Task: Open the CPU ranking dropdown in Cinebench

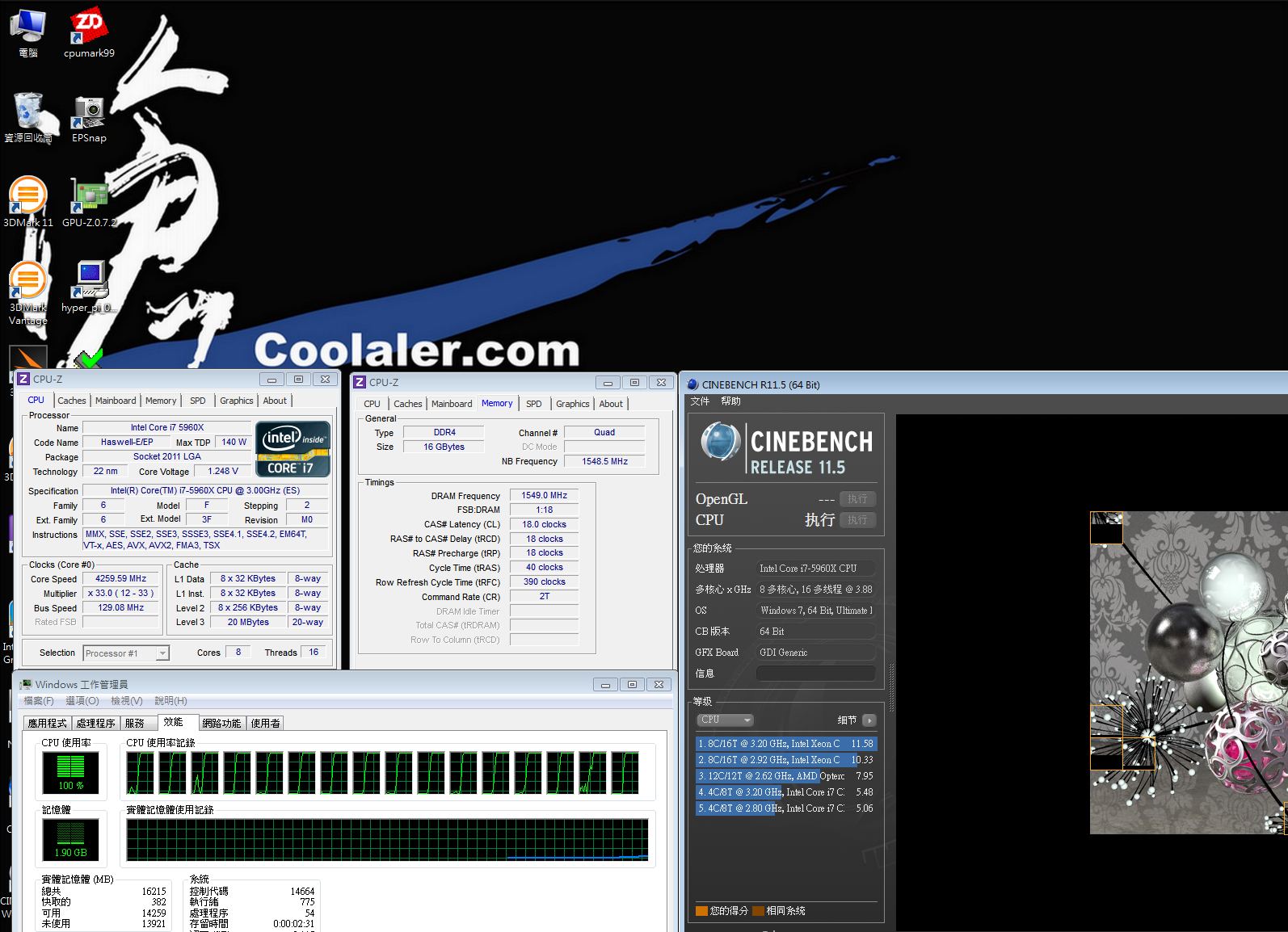Action: pyautogui.click(x=725, y=720)
